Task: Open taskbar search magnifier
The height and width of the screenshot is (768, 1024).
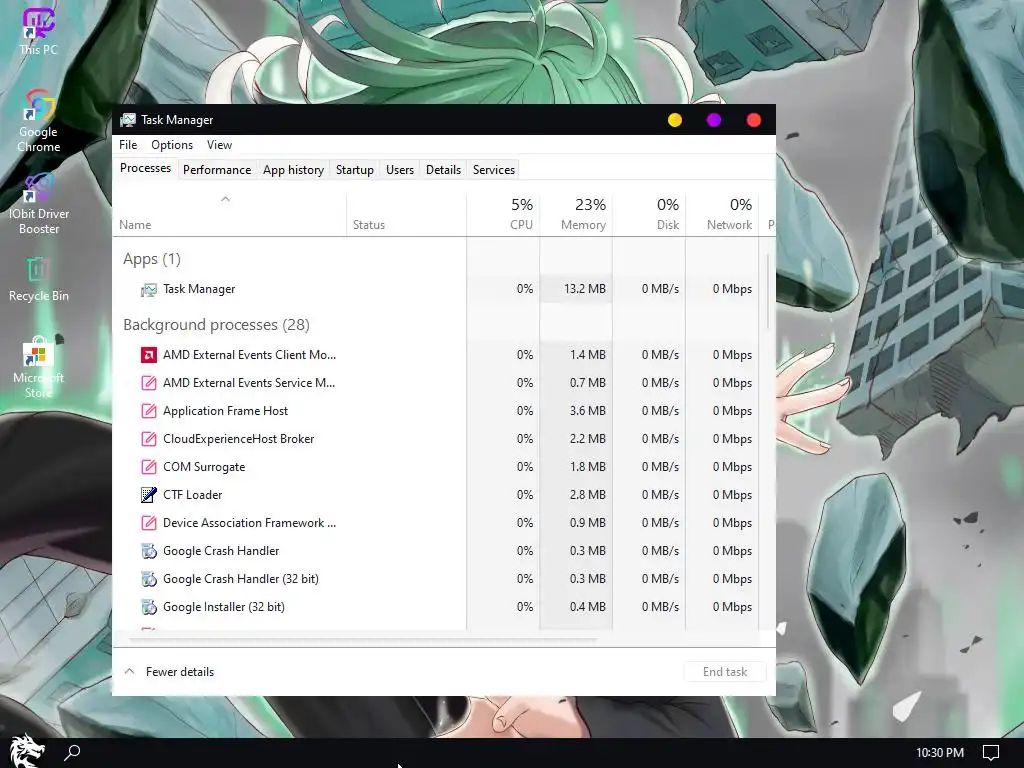Action: [72, 752]
